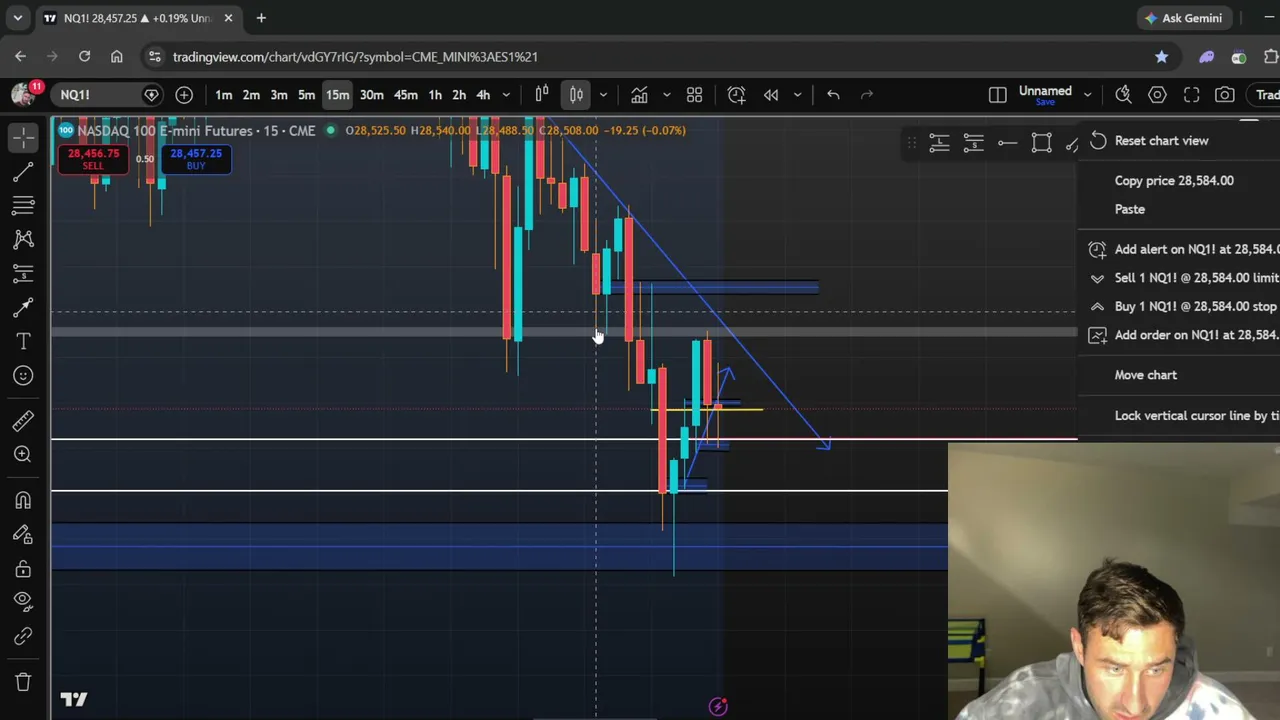The image size is (1280, 720).
Task: Switch to the 30m timeframe
Action: coord(371,95)
